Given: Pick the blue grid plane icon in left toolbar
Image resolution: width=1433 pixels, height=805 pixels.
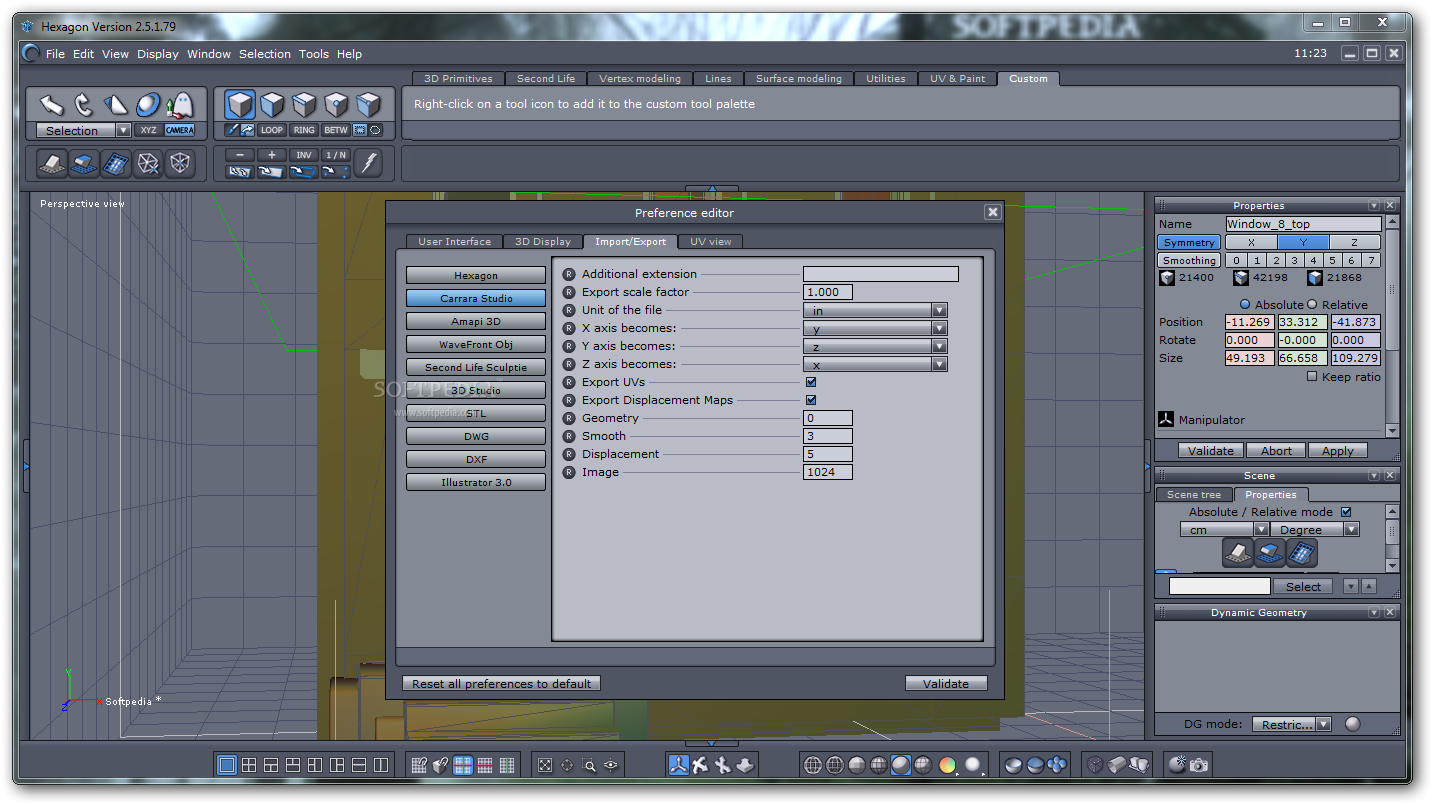Looking at the screenshot, I should tap(116, 163).
